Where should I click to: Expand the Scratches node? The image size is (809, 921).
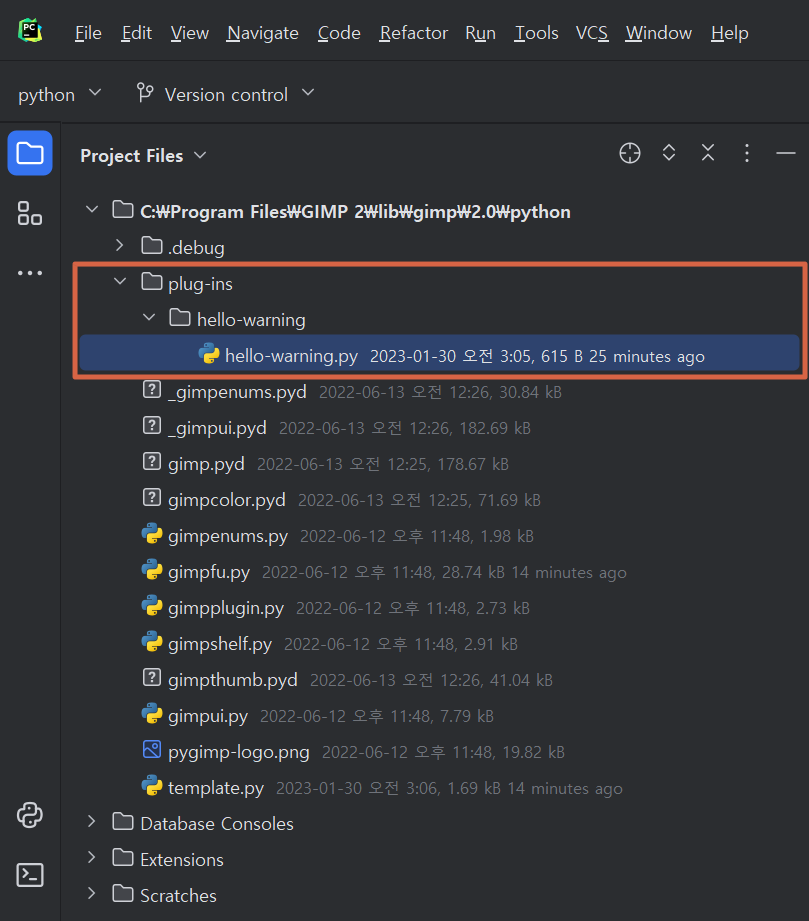91,893
